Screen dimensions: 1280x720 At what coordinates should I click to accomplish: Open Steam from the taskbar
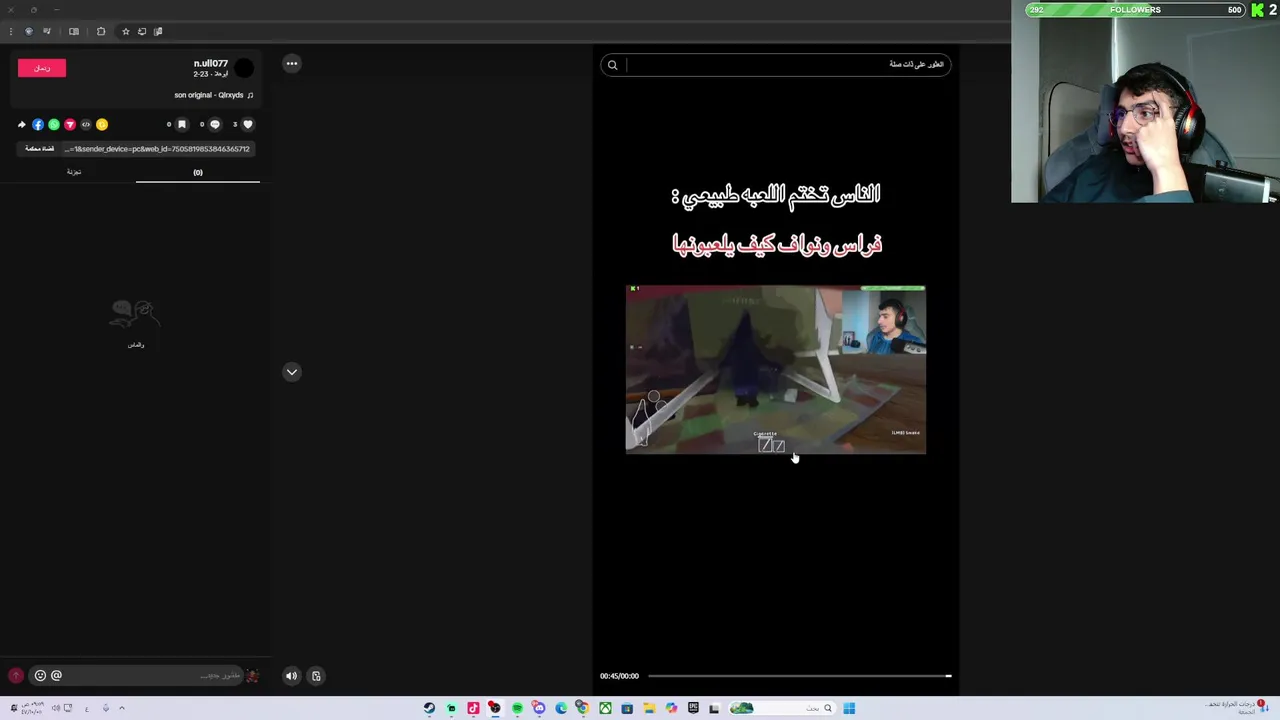429,708
